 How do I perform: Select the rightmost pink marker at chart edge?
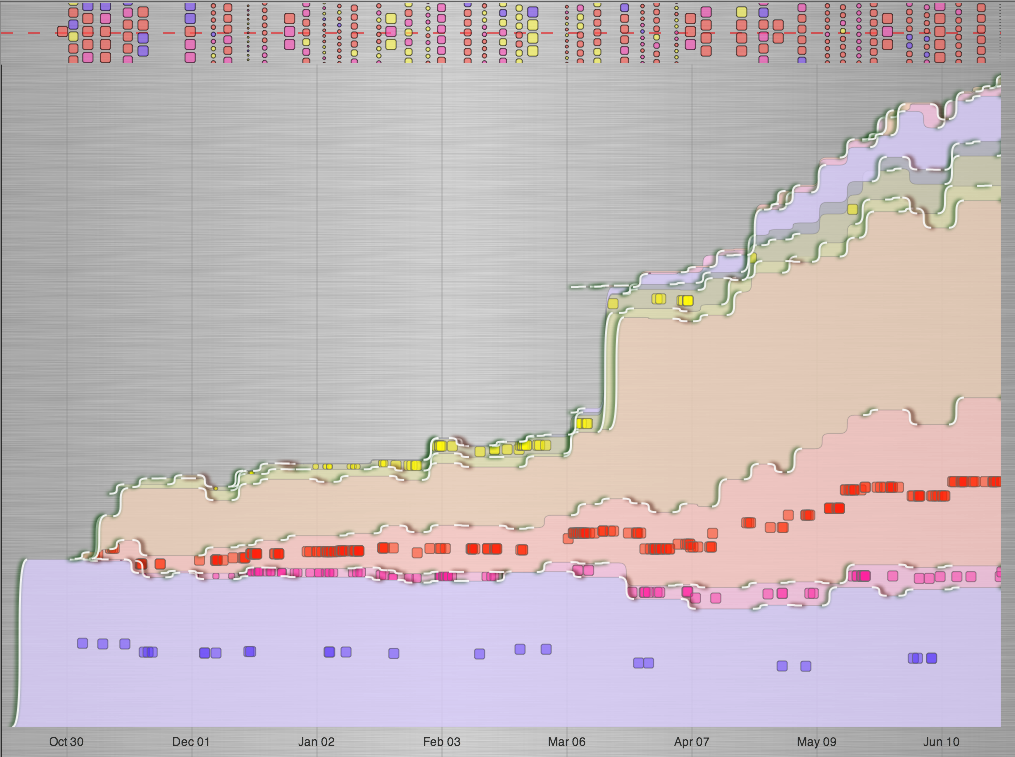point(999,575)
